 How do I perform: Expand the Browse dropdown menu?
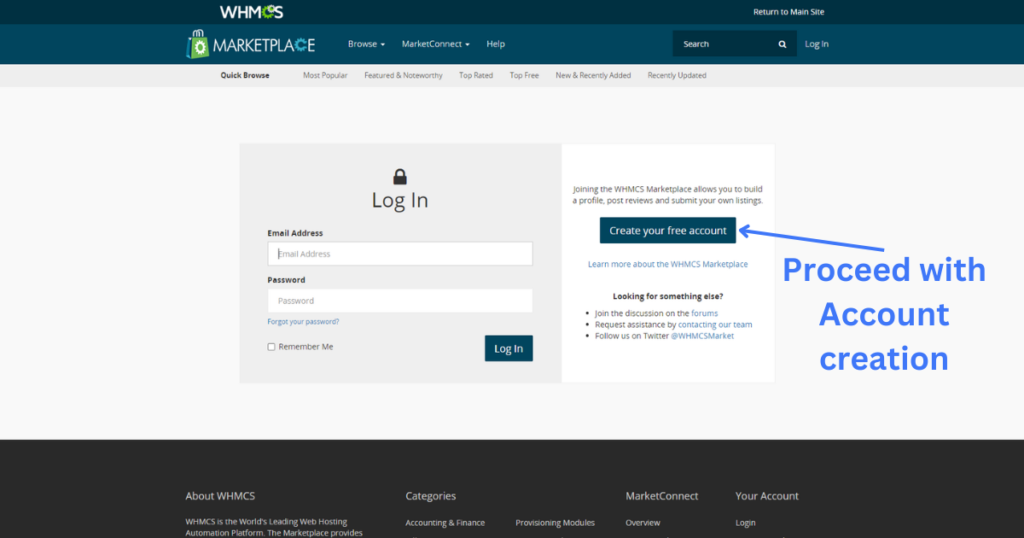coord(366,44)
